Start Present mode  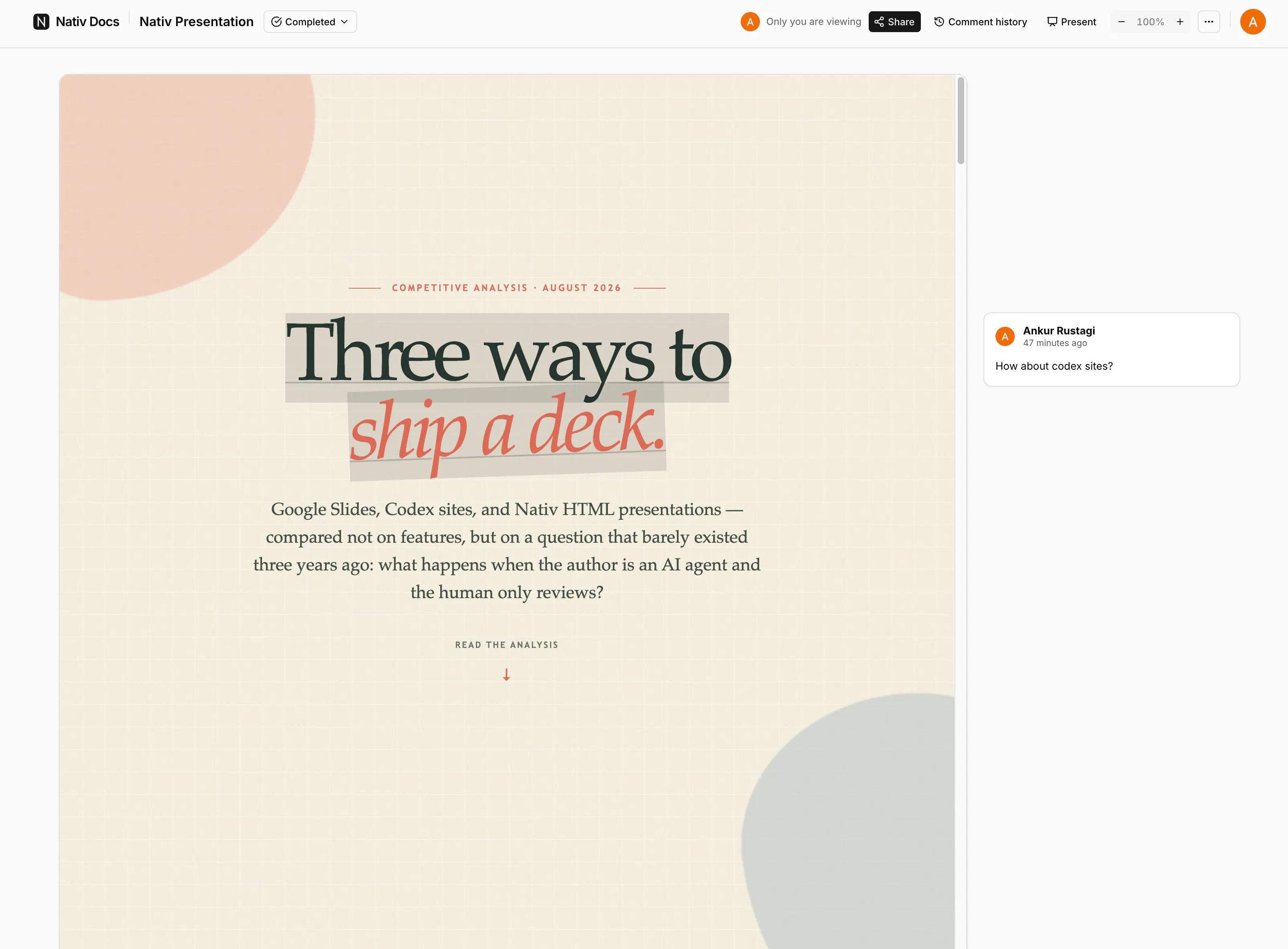point(1071,22)
